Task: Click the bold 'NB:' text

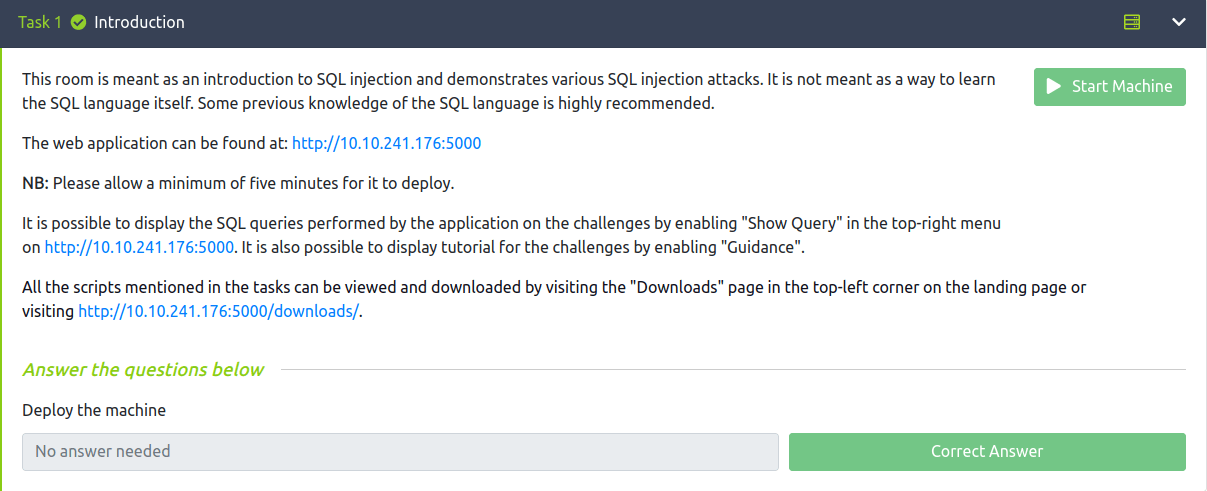Action: pyautogui.click(x=36, y=183)
